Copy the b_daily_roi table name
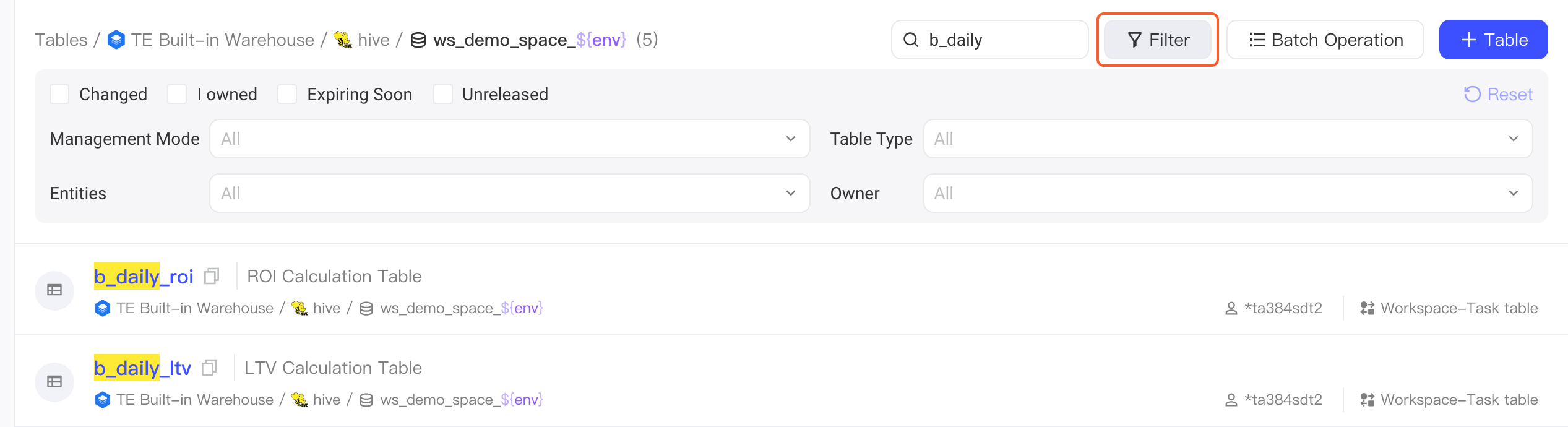The height and width of the screenshot is (427, 1568). pyautogui.click(x=212, y=276)
